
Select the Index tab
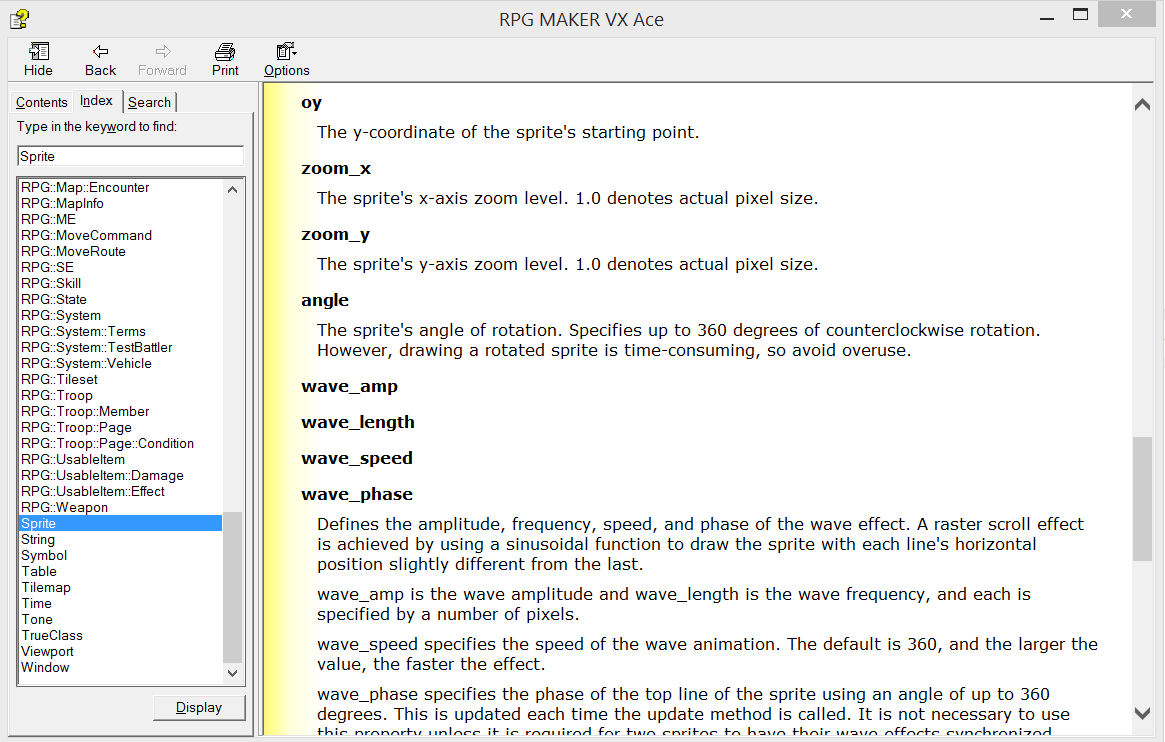(97, 101)
